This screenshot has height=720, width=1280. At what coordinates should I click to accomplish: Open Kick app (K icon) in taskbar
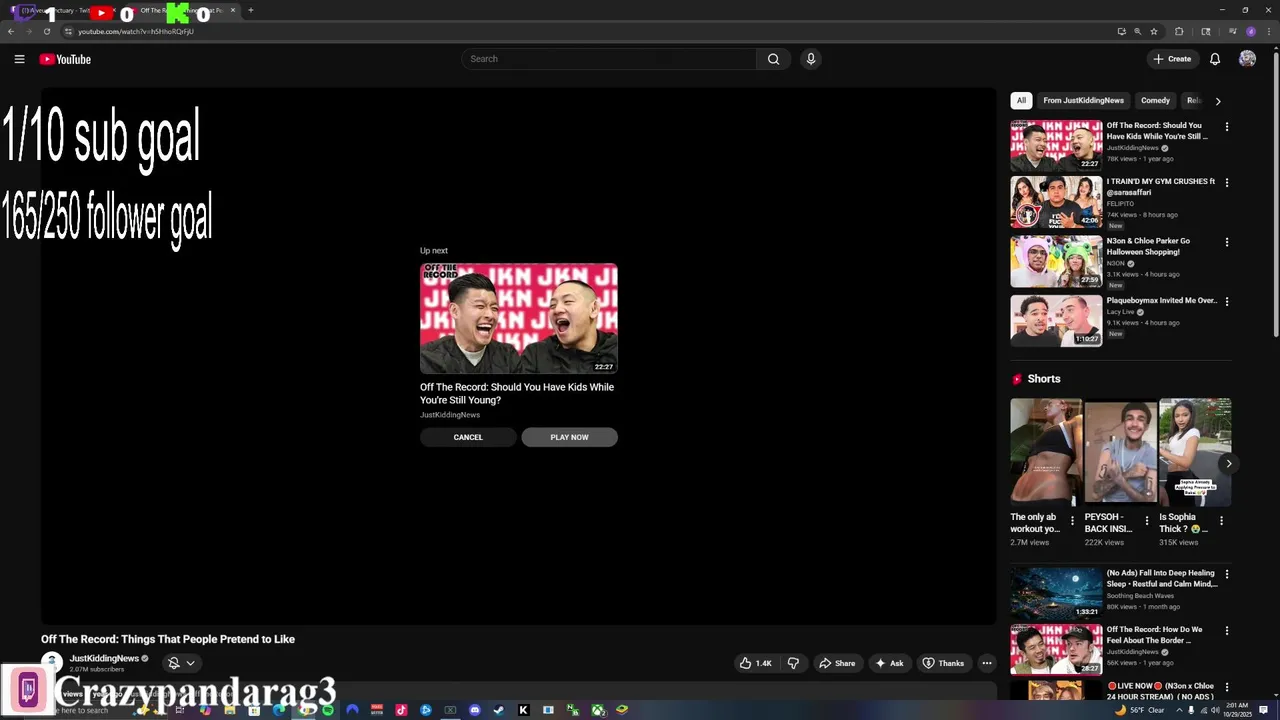coord(523,710)
